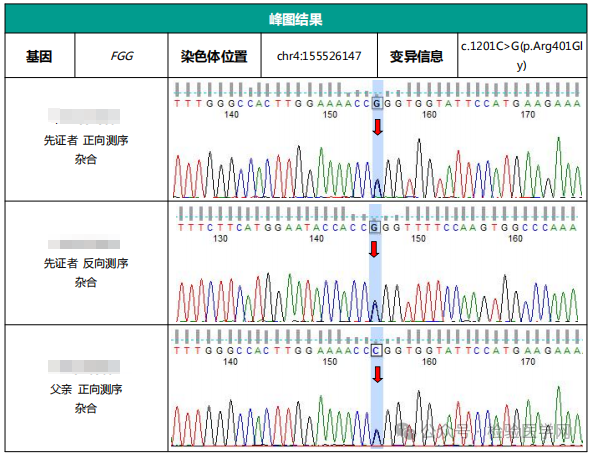590x455 pixels.
Task: Click the blue highlighted column in father's trace
Action: 377,388
